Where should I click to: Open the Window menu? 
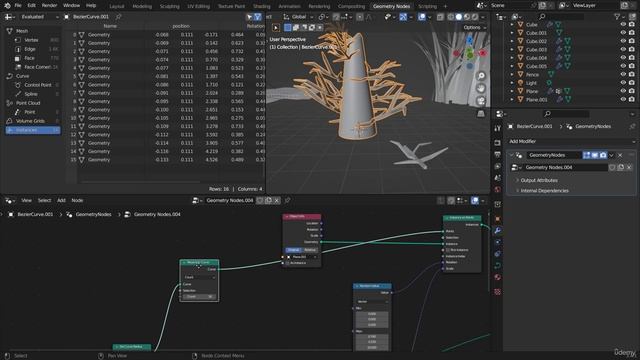[71, 6]
